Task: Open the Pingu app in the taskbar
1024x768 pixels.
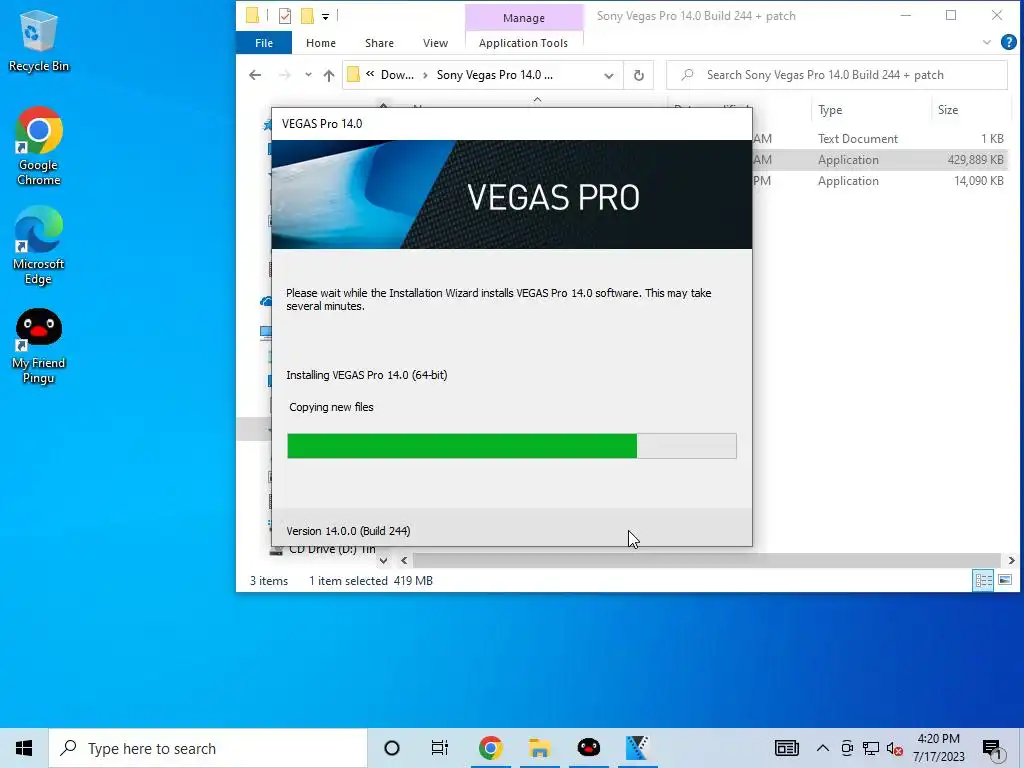Action: tap(588, 748)
